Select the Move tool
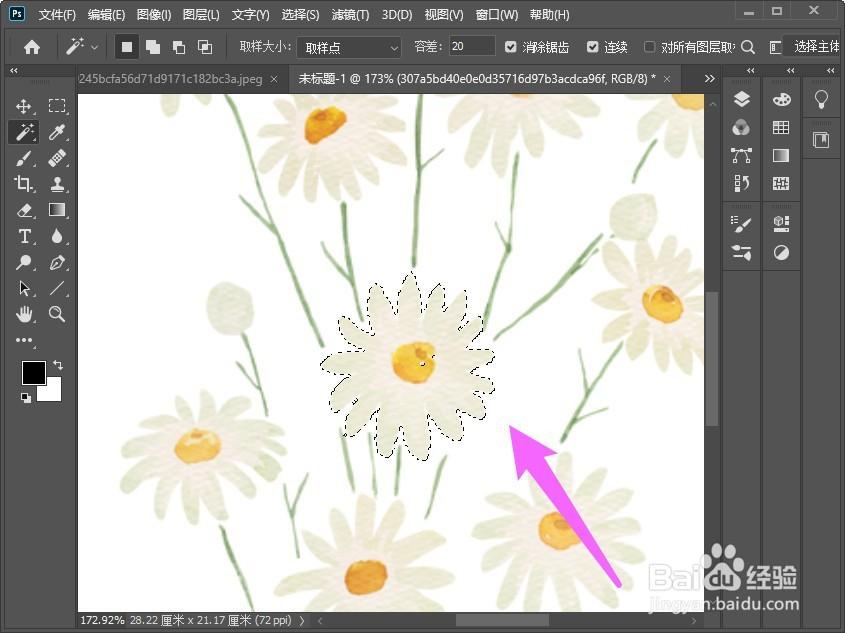The height and width of the screenshot is (633, 845). pyautogui.click(x=23, y=106)
